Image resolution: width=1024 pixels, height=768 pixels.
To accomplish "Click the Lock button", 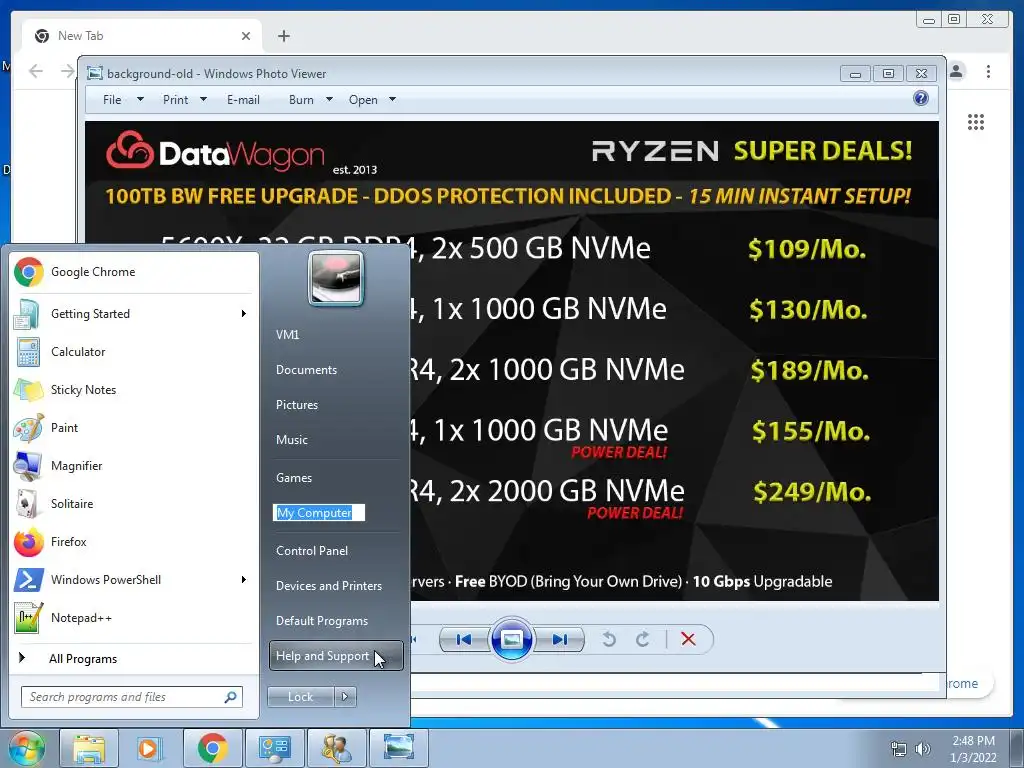I will (301, 697).
